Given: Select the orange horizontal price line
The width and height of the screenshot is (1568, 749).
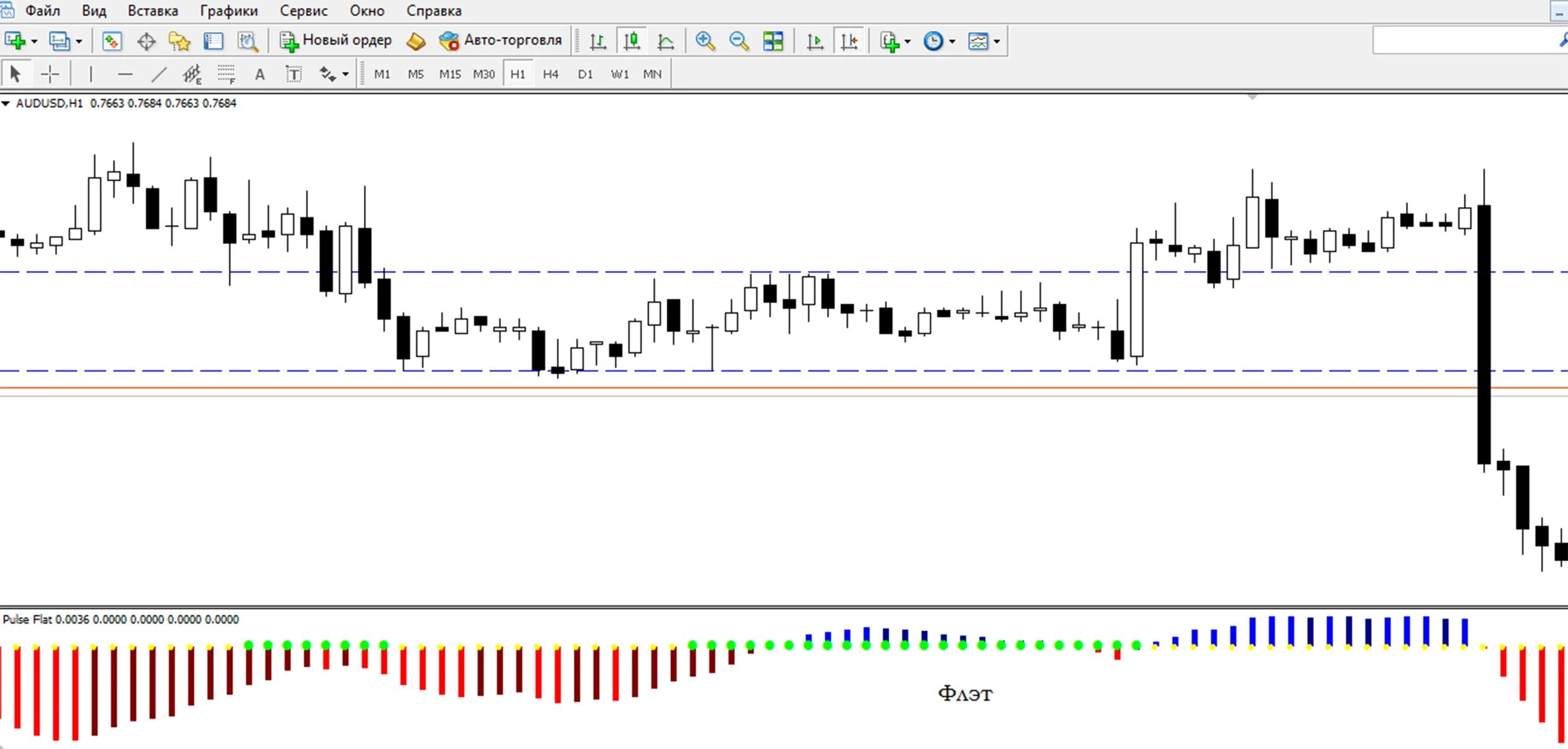Looking at the screenshot, I should pos(784,388).
